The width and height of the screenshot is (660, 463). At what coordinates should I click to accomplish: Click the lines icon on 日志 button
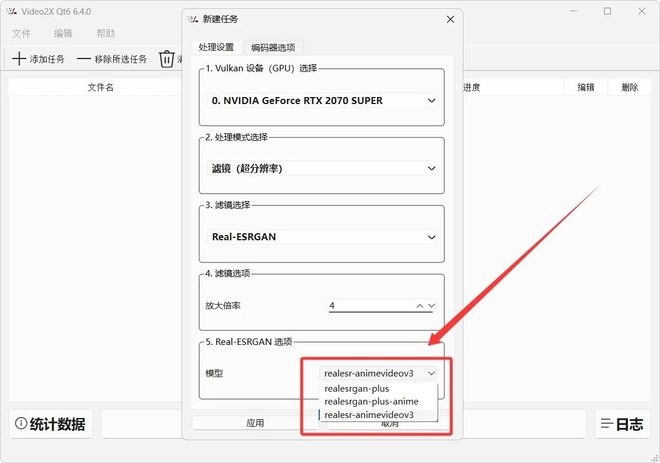(x=607, y=423)
